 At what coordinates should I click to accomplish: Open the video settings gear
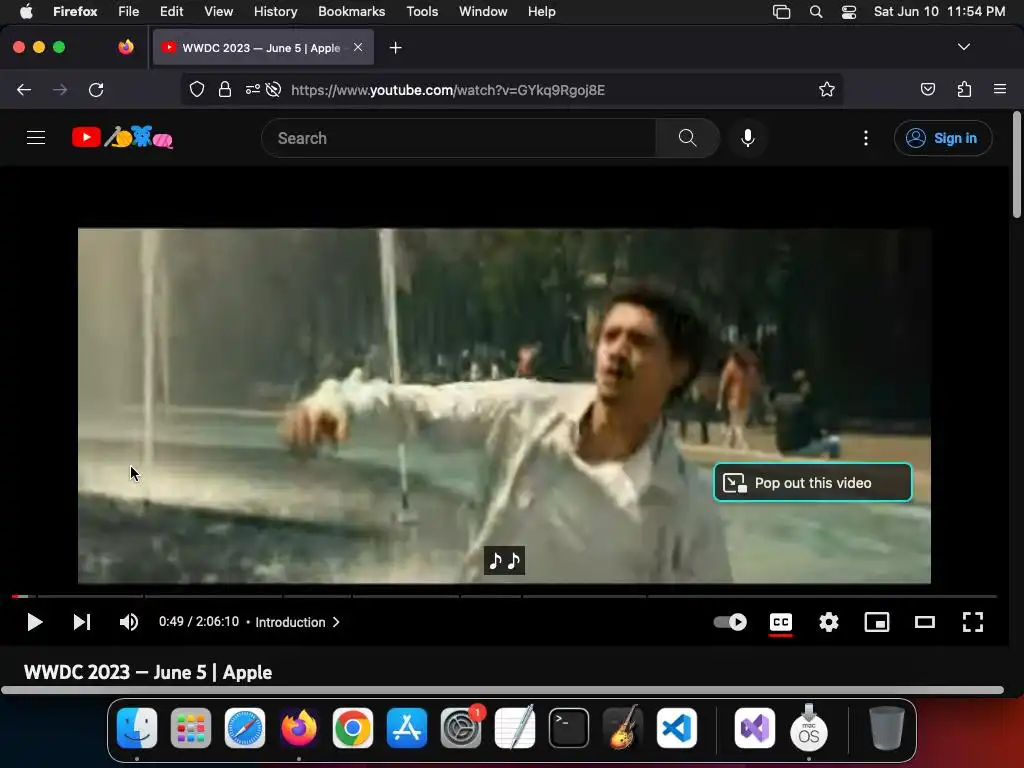coord(829,622)
